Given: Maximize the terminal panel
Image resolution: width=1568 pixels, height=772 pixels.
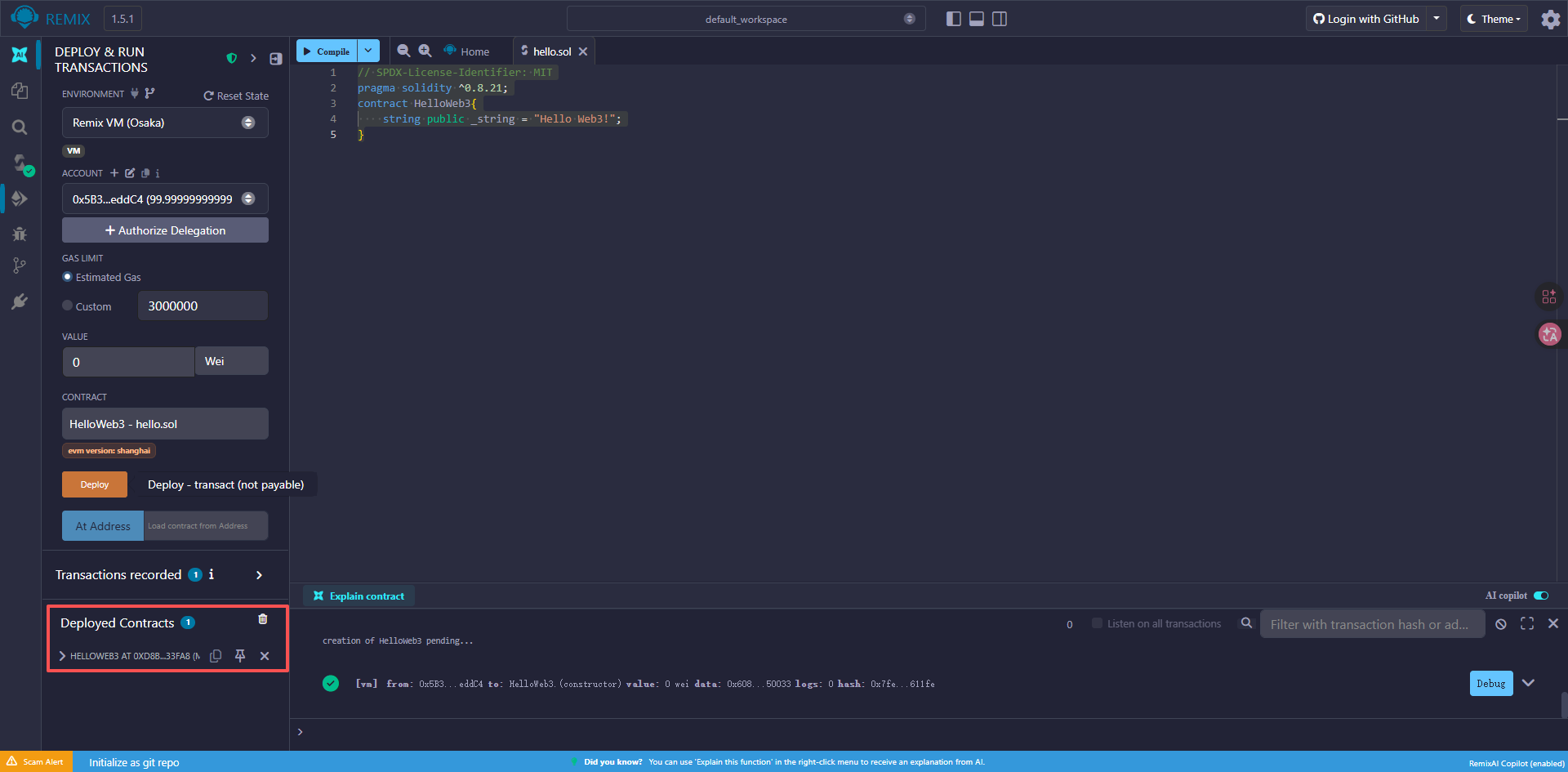Looking at the screenshot, I should click(1527, 624).
